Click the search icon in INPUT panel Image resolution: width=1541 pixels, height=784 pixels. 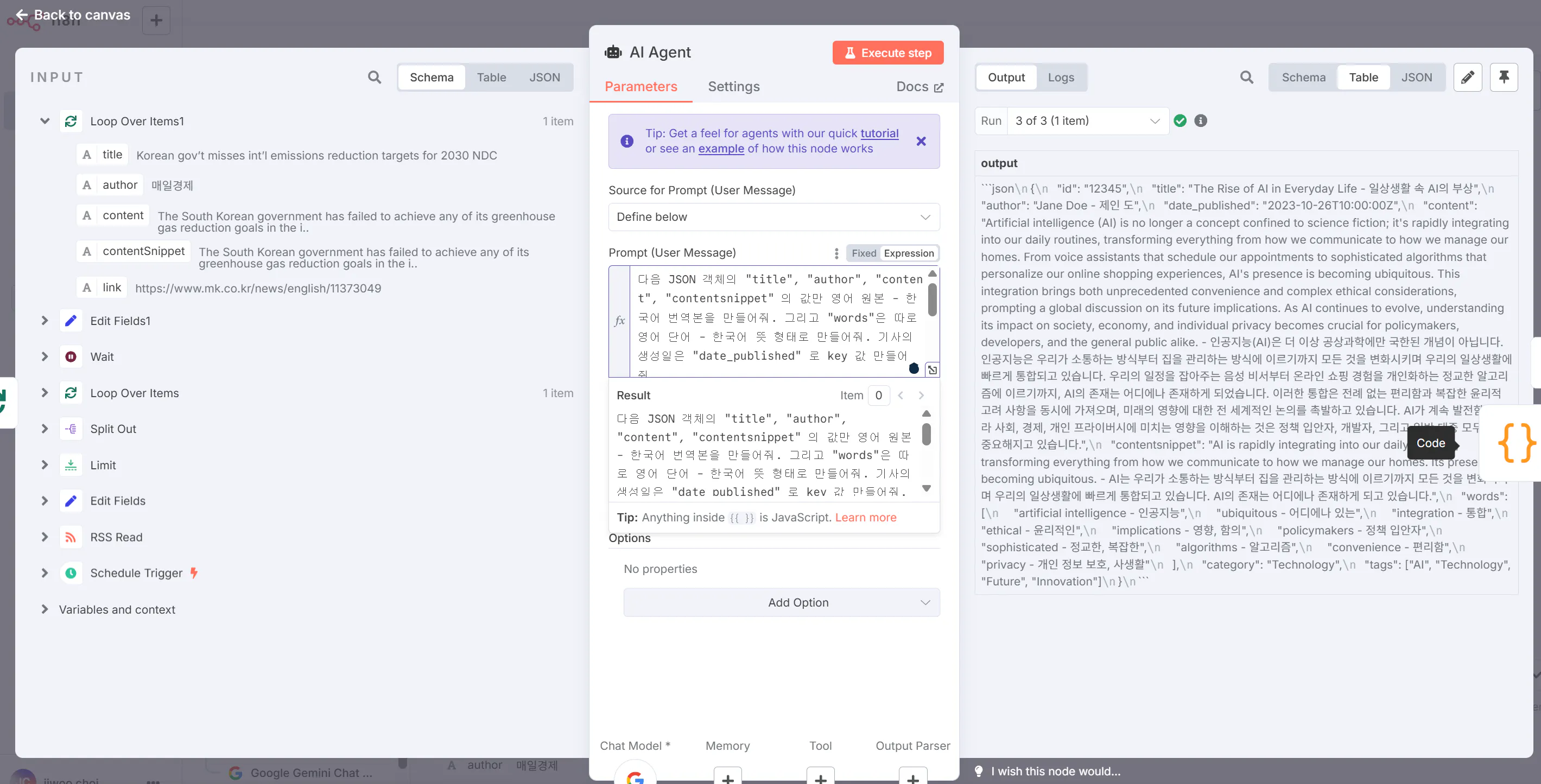[x=375, y=77]
